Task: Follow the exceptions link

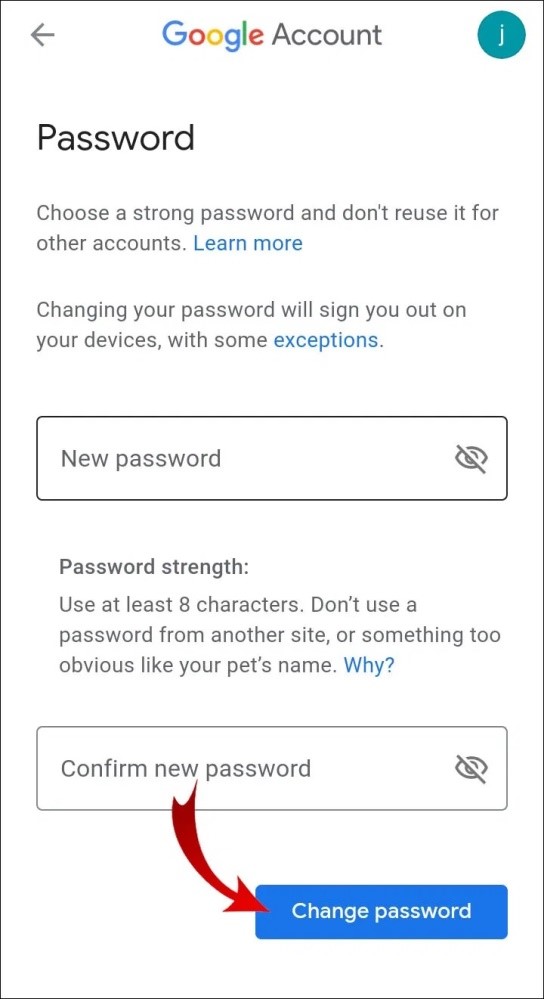Action: (x=326, y=340)
